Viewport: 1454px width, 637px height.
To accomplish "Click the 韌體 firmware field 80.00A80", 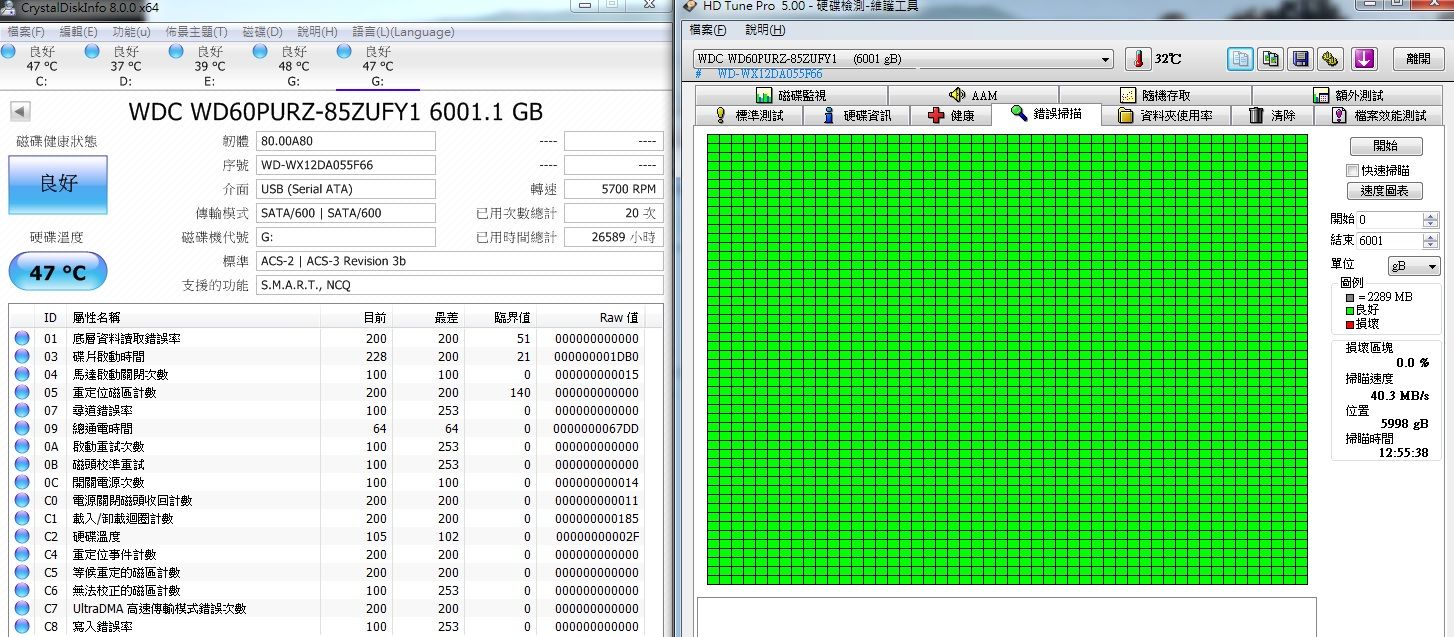I will pyautogui.click(x=346, y=141).
